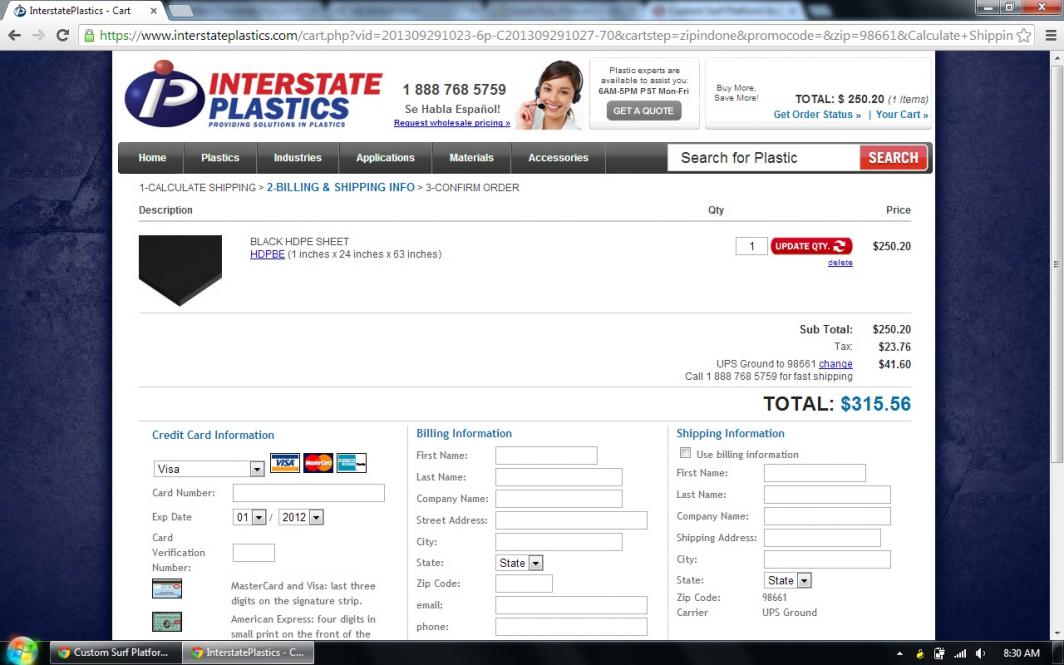Click the Visa card icon
This screenshot has height=665, width=1064.
[x=284, y=463]
